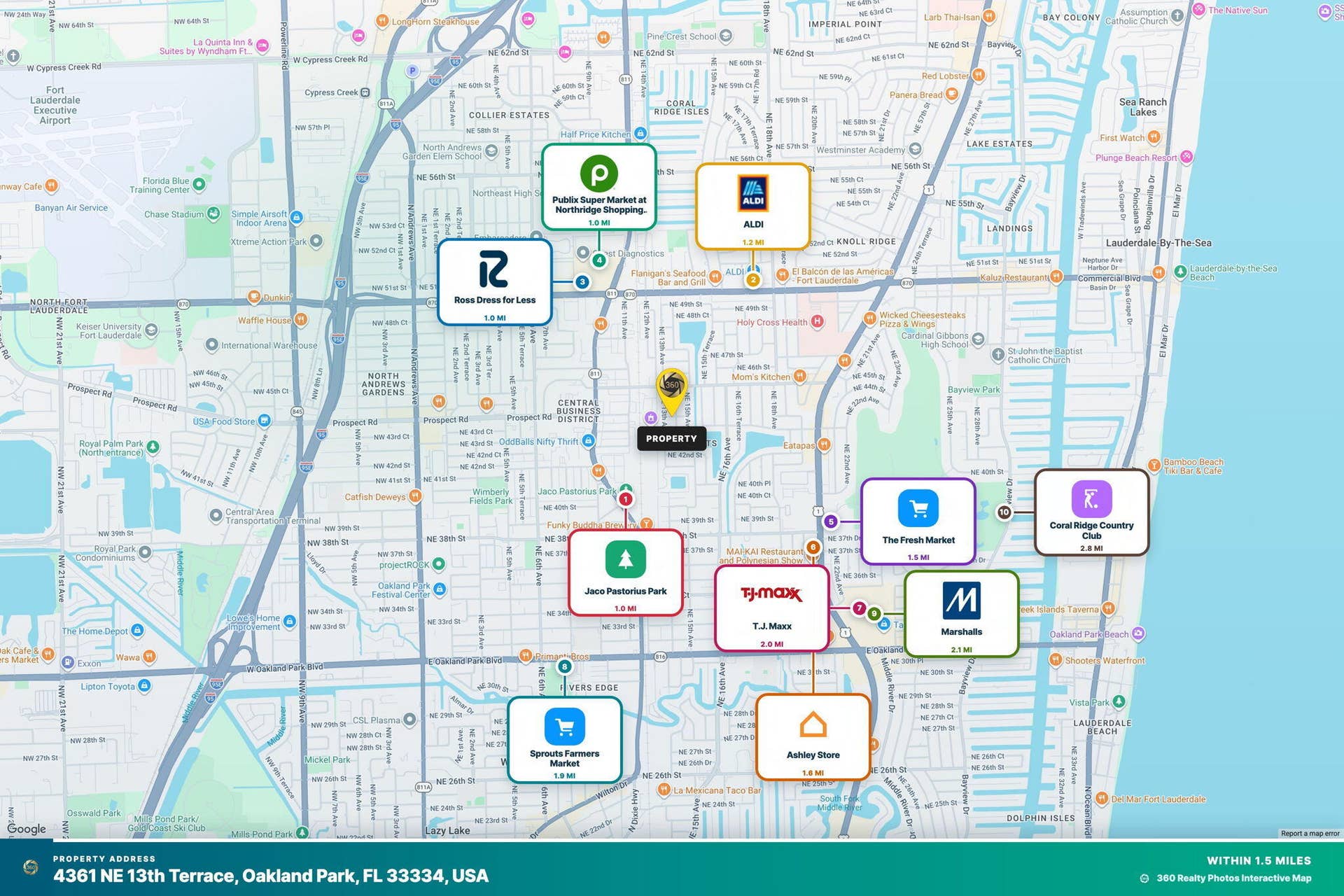Click the Lauderdale-by-the-Sea Beach marker
This screenshot has height=896, width=1344.
1180,272
